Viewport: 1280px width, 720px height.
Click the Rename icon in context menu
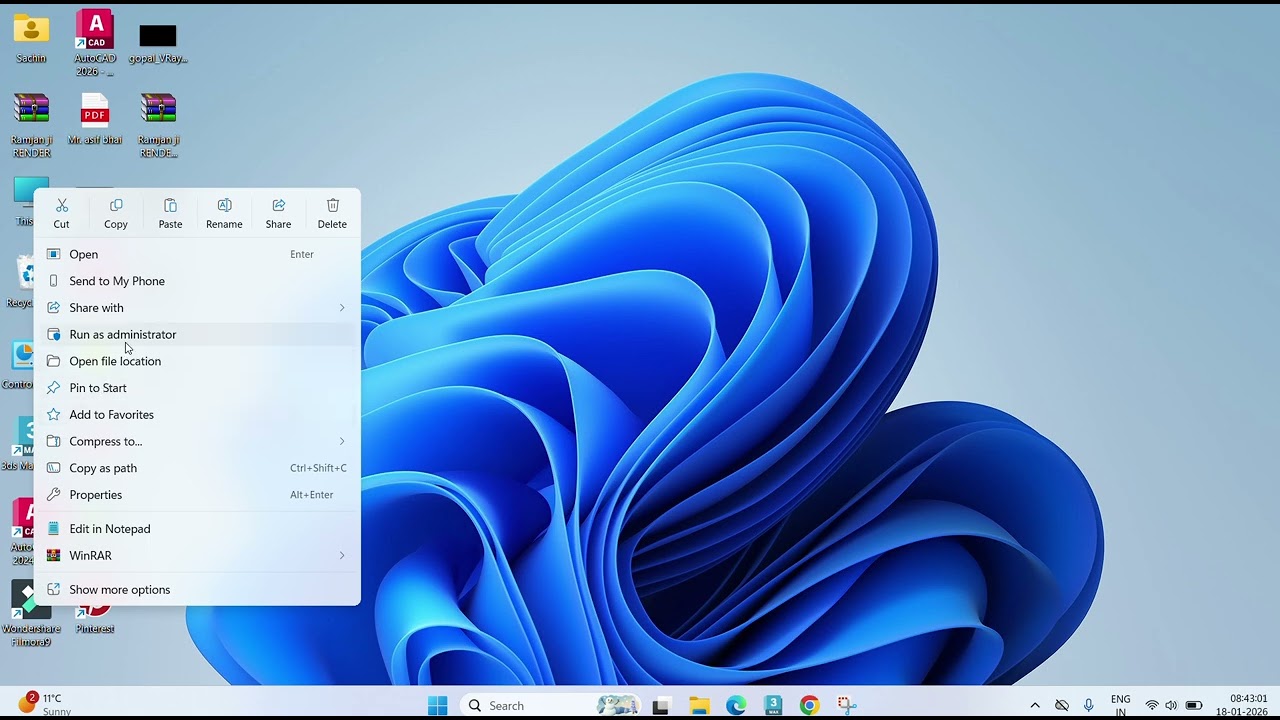click(224, 205)
